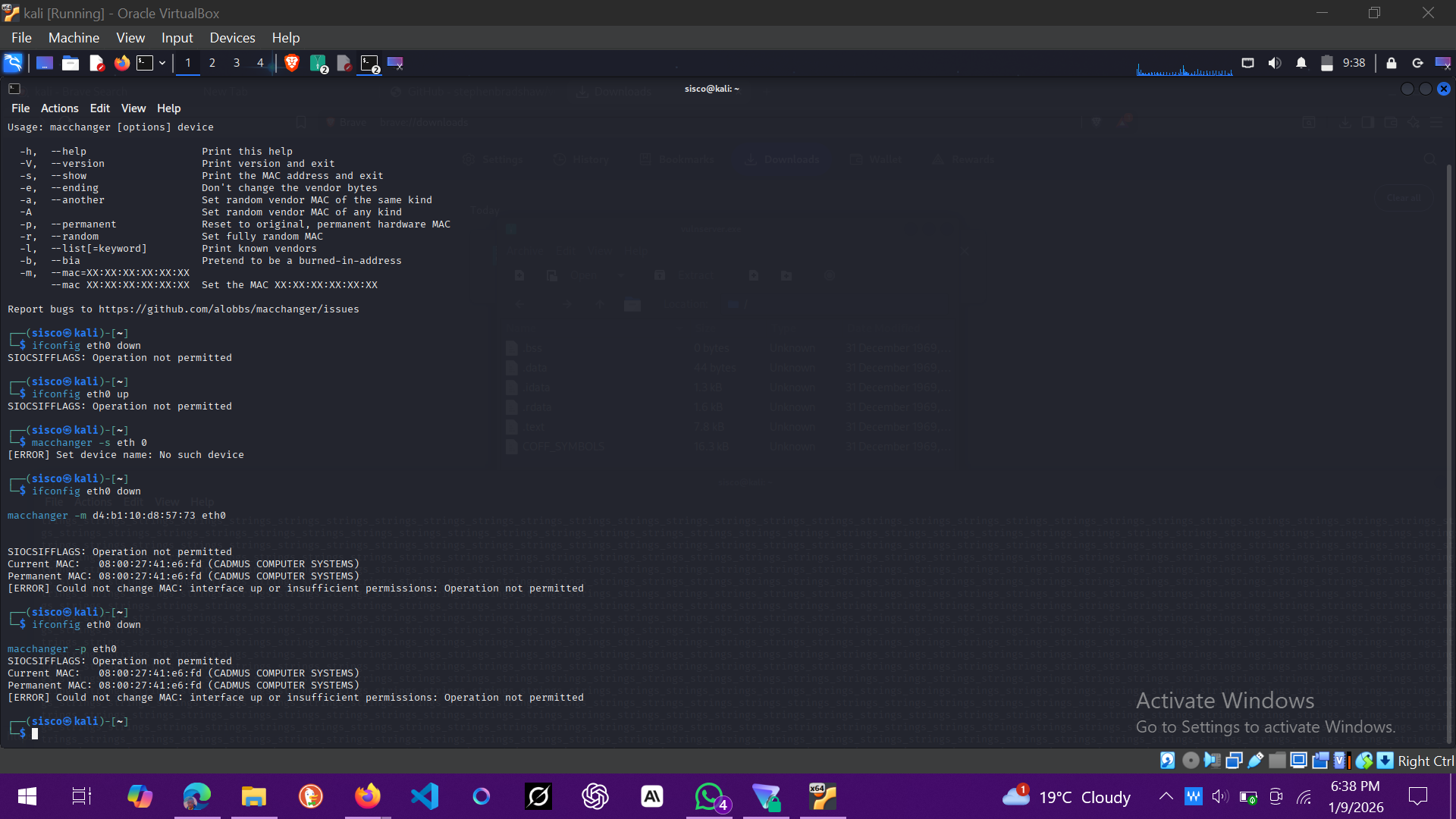Click the VirtualBox hard disk activity indicator
This screenshot has height=819, width=1456.
pos(1169,761)
